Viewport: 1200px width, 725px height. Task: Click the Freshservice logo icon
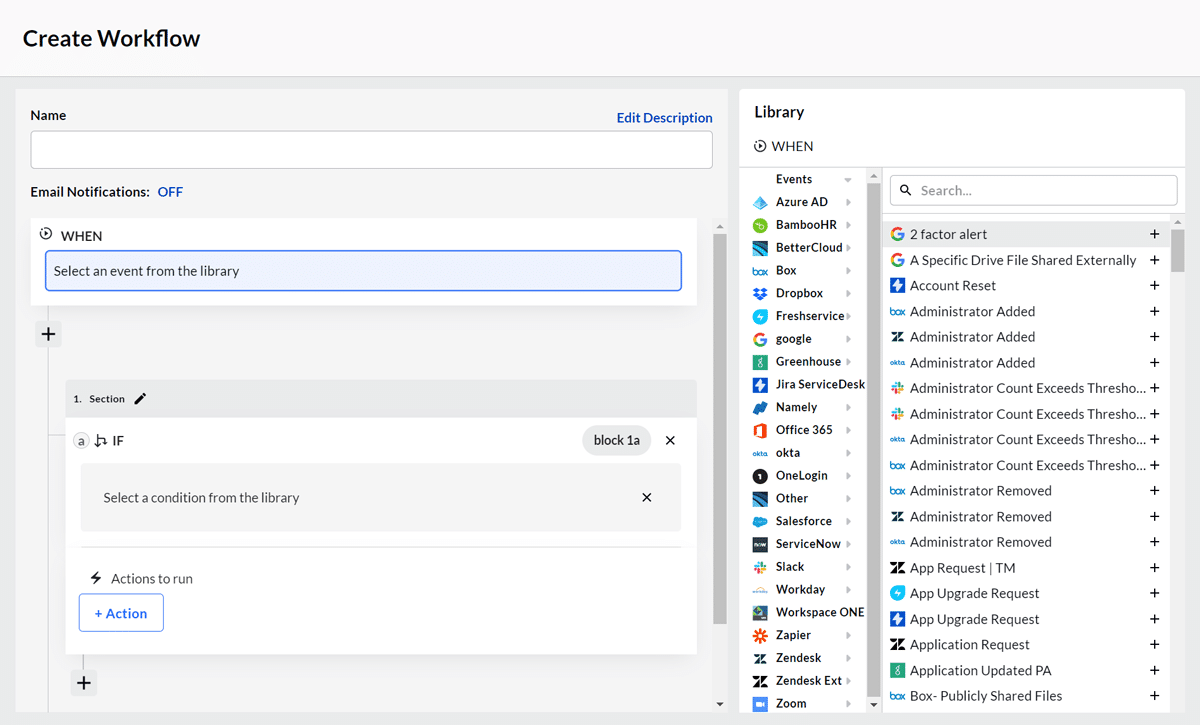tap(760, 316)
